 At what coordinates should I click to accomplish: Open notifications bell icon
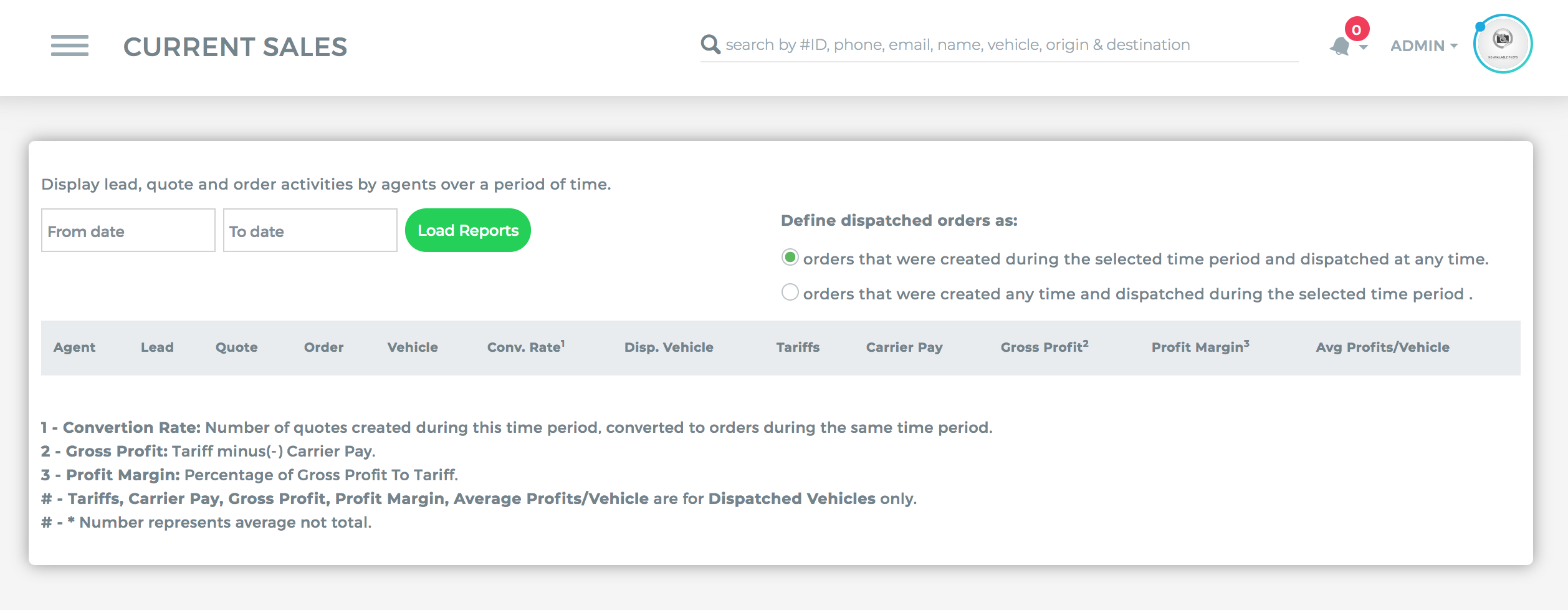pos(1340,47)
